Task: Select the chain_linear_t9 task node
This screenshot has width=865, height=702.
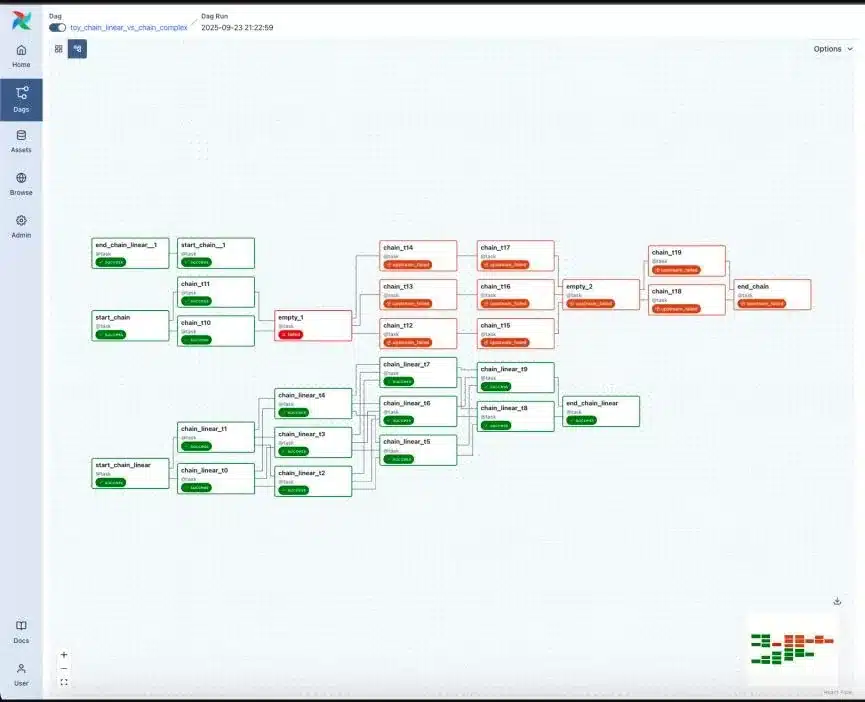Action: 515,377
